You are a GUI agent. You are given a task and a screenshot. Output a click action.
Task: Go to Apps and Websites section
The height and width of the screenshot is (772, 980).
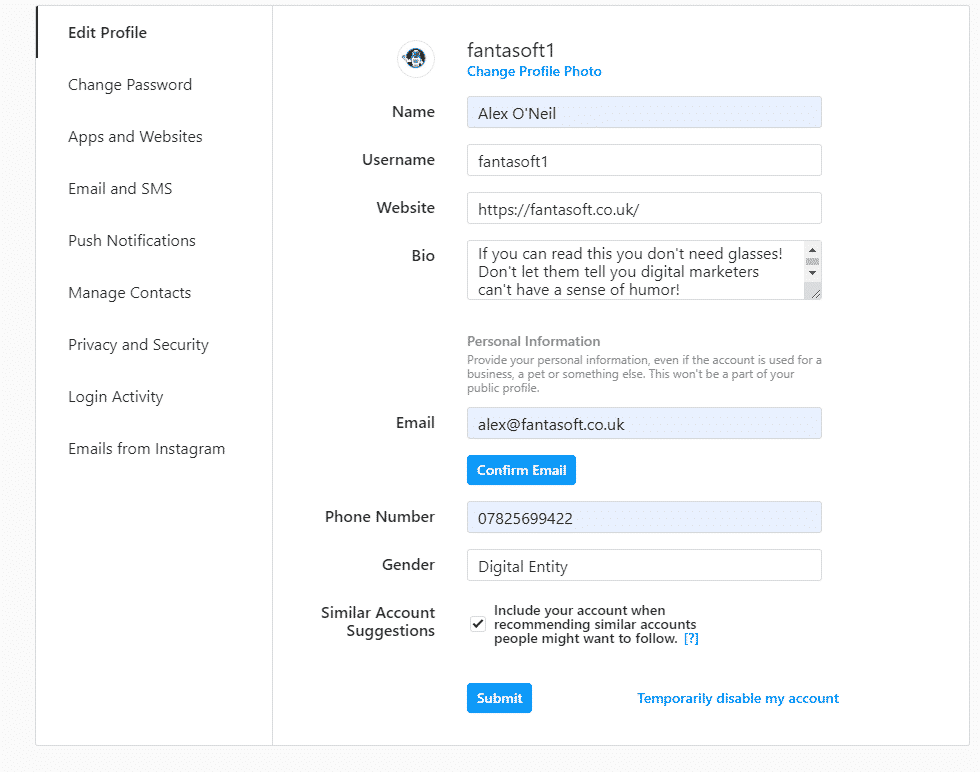(135, 137)
